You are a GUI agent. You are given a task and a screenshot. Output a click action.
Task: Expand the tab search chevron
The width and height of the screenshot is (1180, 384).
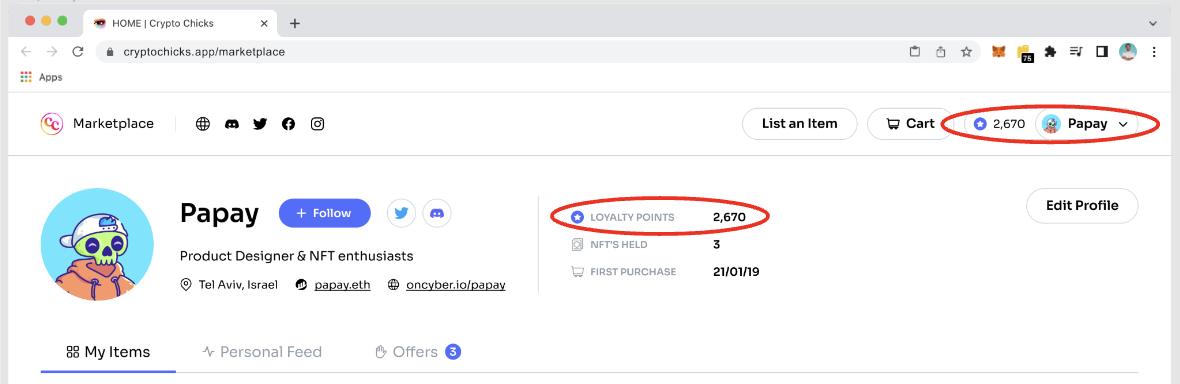click(x=1153, y=23)
